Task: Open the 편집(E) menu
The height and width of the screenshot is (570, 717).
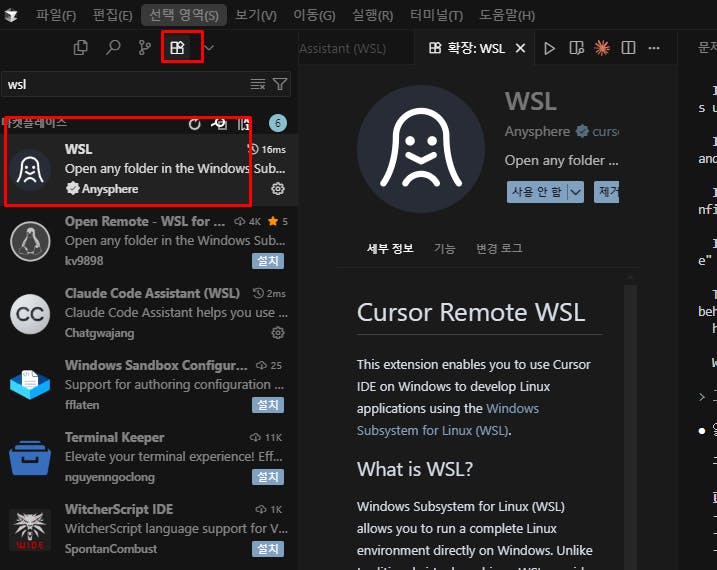Action: click(x=112, y=16)
